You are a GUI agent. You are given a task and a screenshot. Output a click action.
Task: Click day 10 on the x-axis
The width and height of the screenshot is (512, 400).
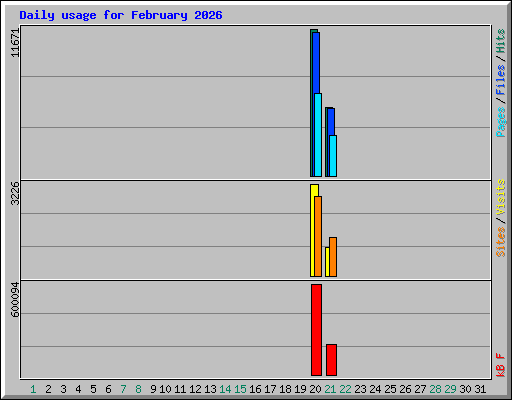coord(165,389)
